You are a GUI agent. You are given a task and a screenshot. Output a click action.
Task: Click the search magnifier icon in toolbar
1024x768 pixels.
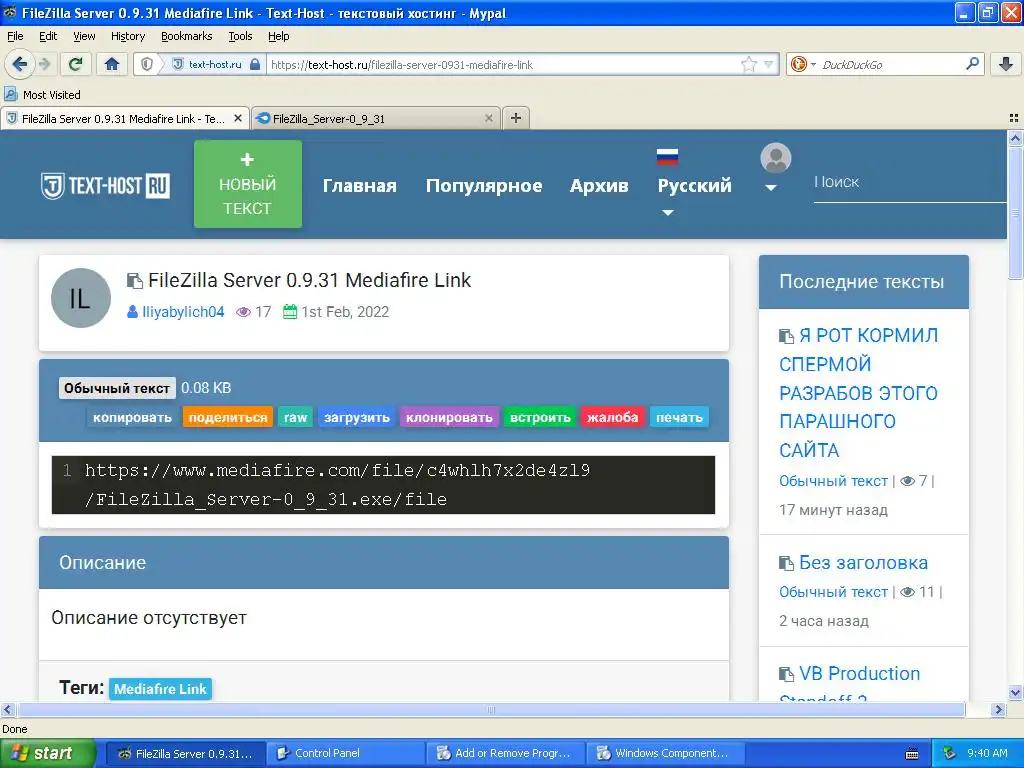tap(972, 64)
